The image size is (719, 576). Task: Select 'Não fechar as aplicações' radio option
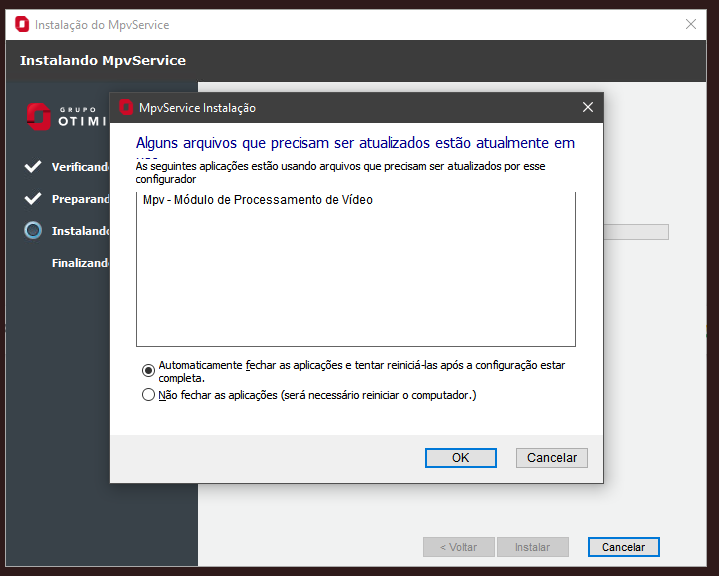point(148,395)
